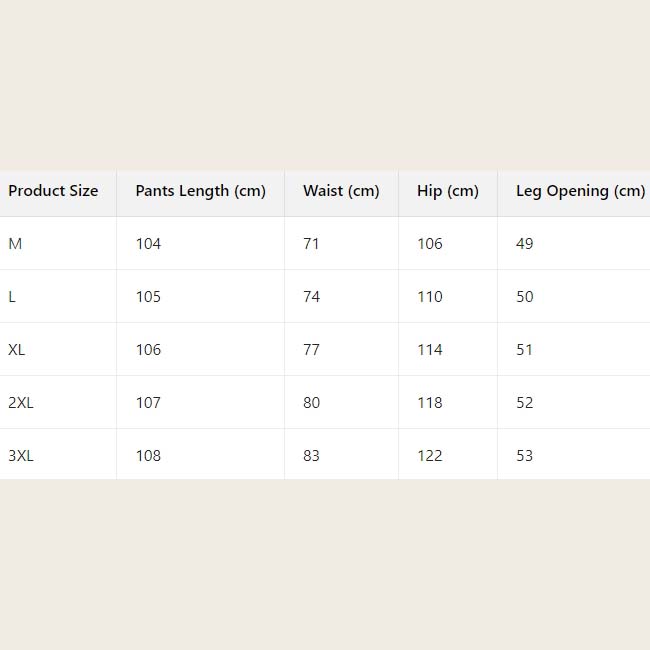This screenshot has width=650, height=650.
Task: Select the L size row label
Action: click(x=13, y=297)
